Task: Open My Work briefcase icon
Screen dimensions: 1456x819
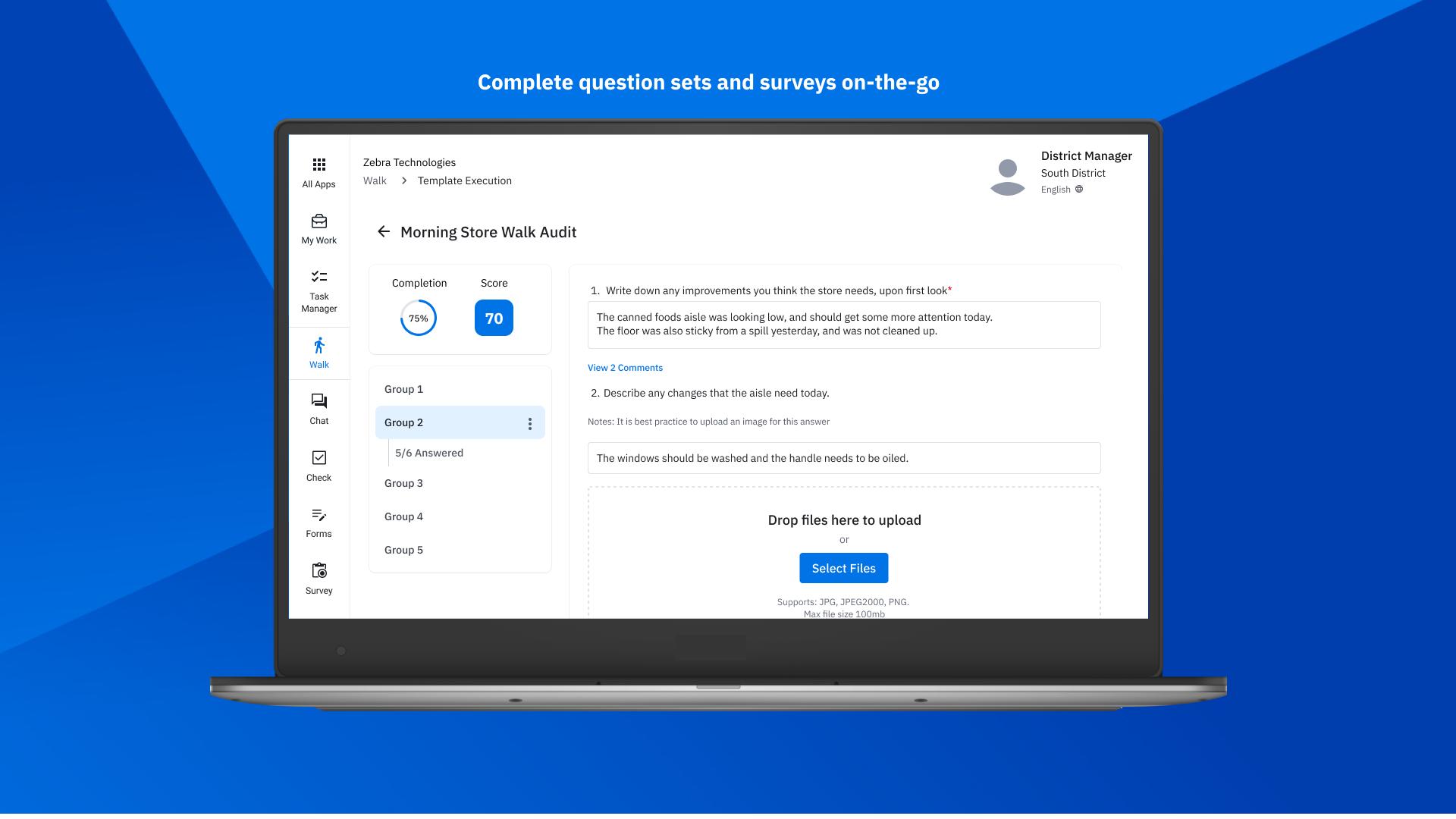Action: click(x=319, y=221)
